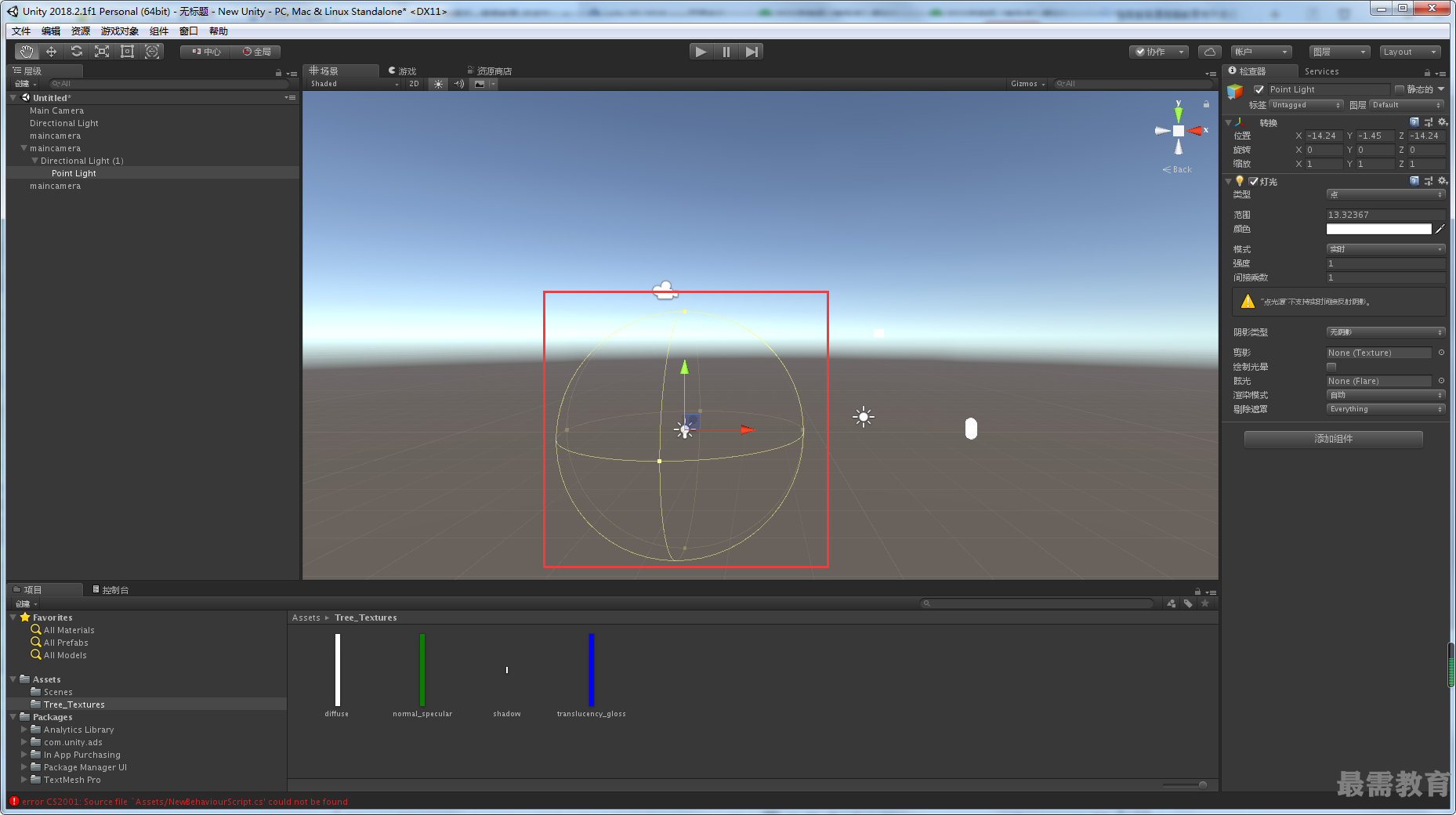Toggle Point Light active checkbox
Viewport: 1456px width, 815px height.
tap(1259, 89)
